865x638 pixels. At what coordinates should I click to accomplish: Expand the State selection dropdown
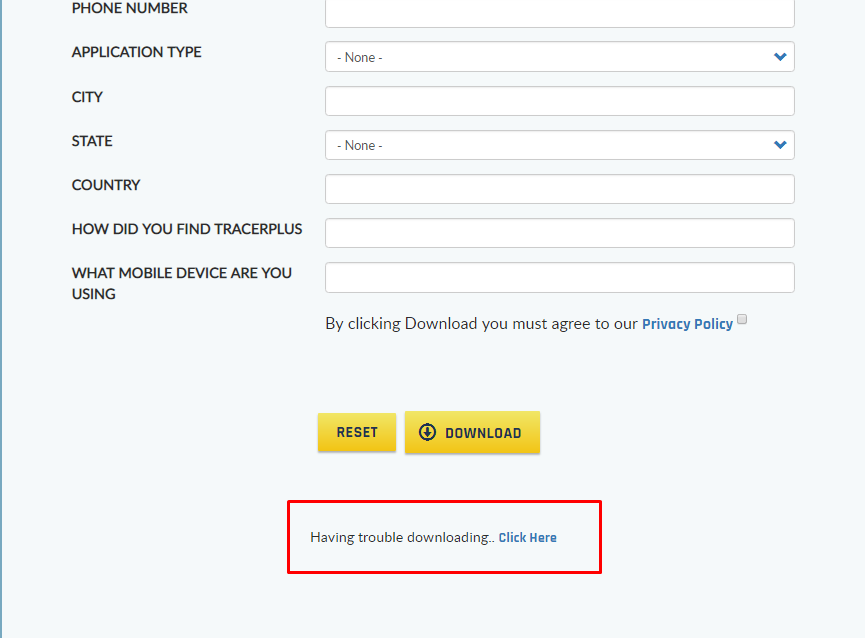(x=559, y=145)
